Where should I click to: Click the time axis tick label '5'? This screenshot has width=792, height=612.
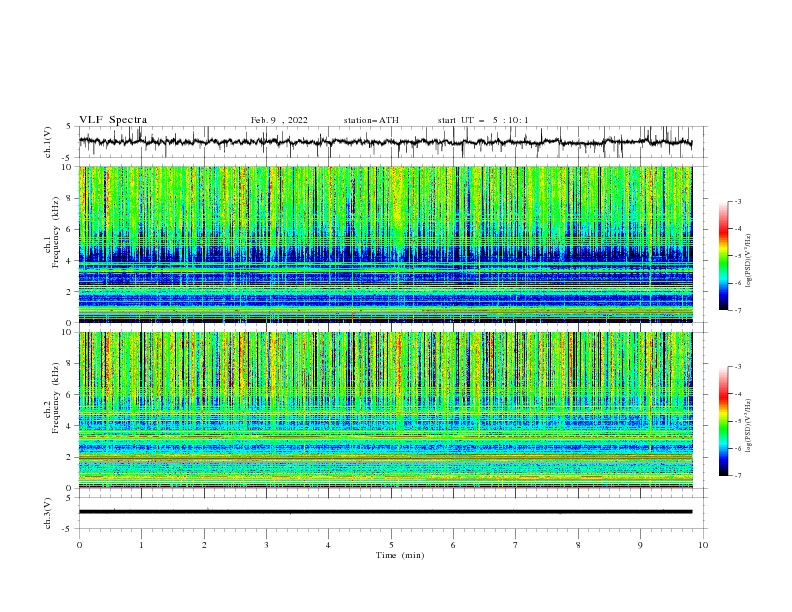coord(391,545)
